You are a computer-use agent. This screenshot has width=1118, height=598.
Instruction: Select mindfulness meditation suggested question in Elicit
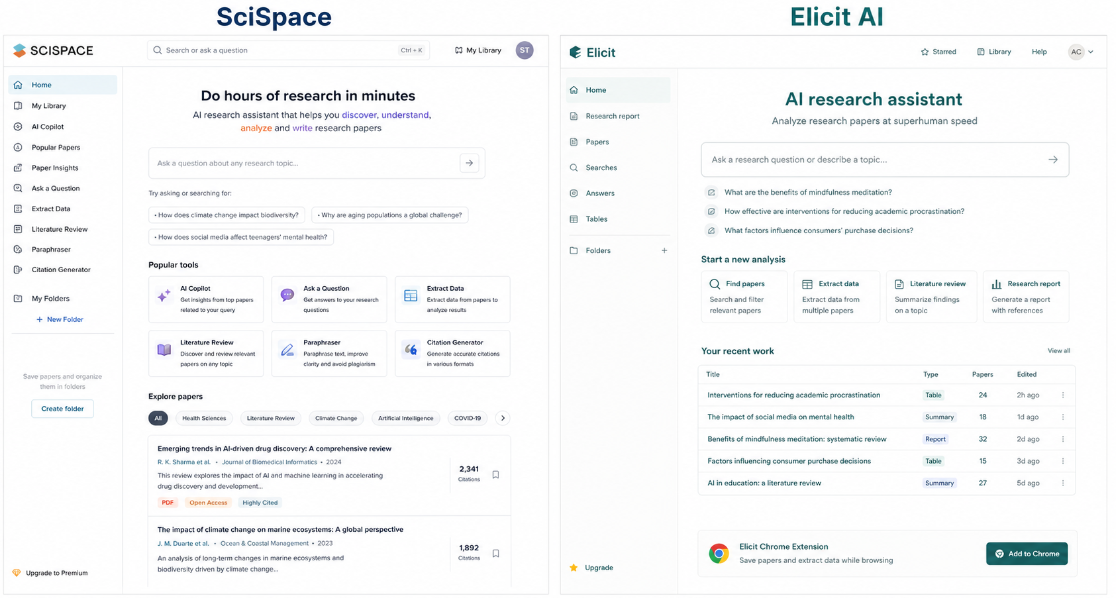807,192
